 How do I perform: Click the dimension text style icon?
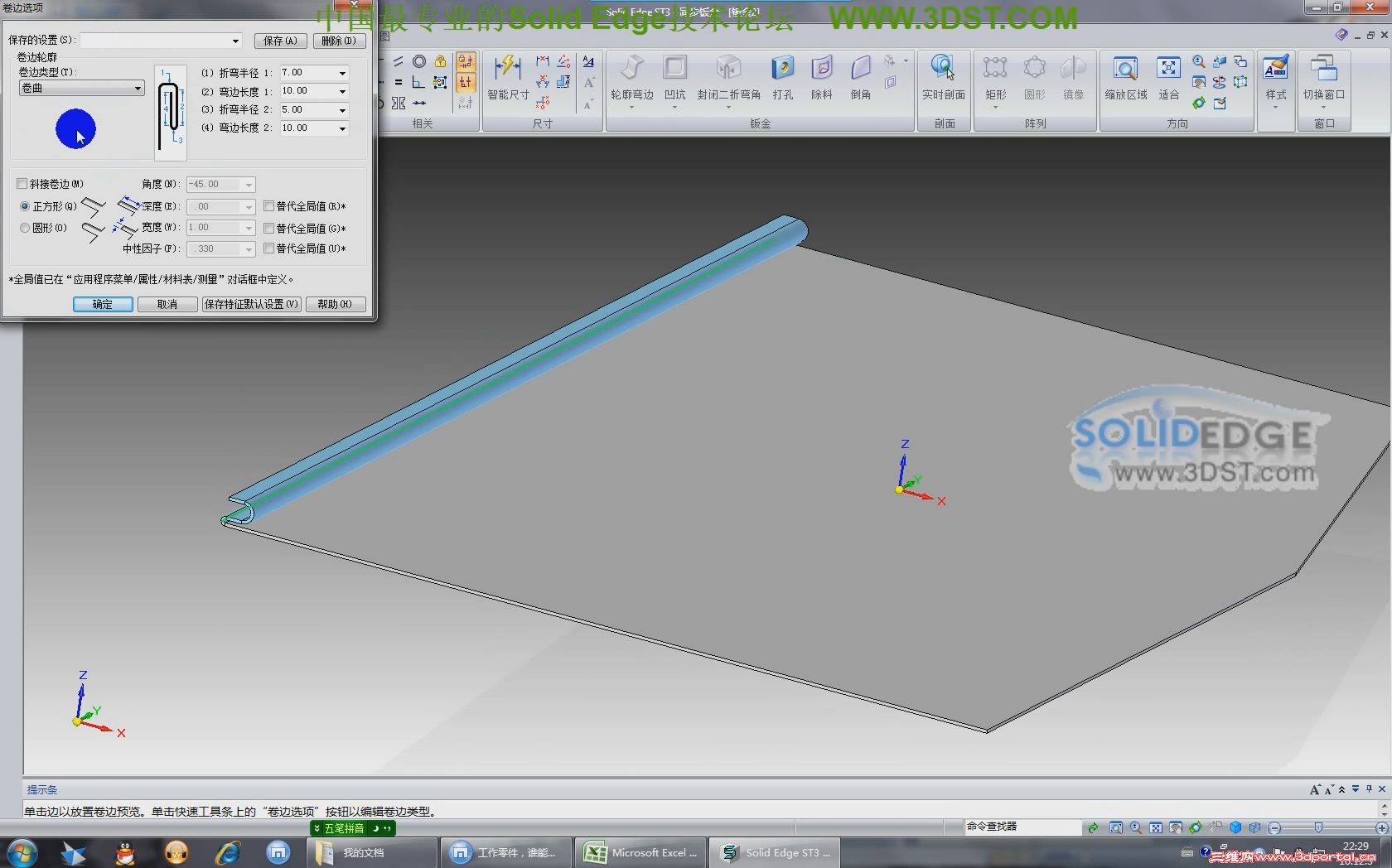click(588, 61)
